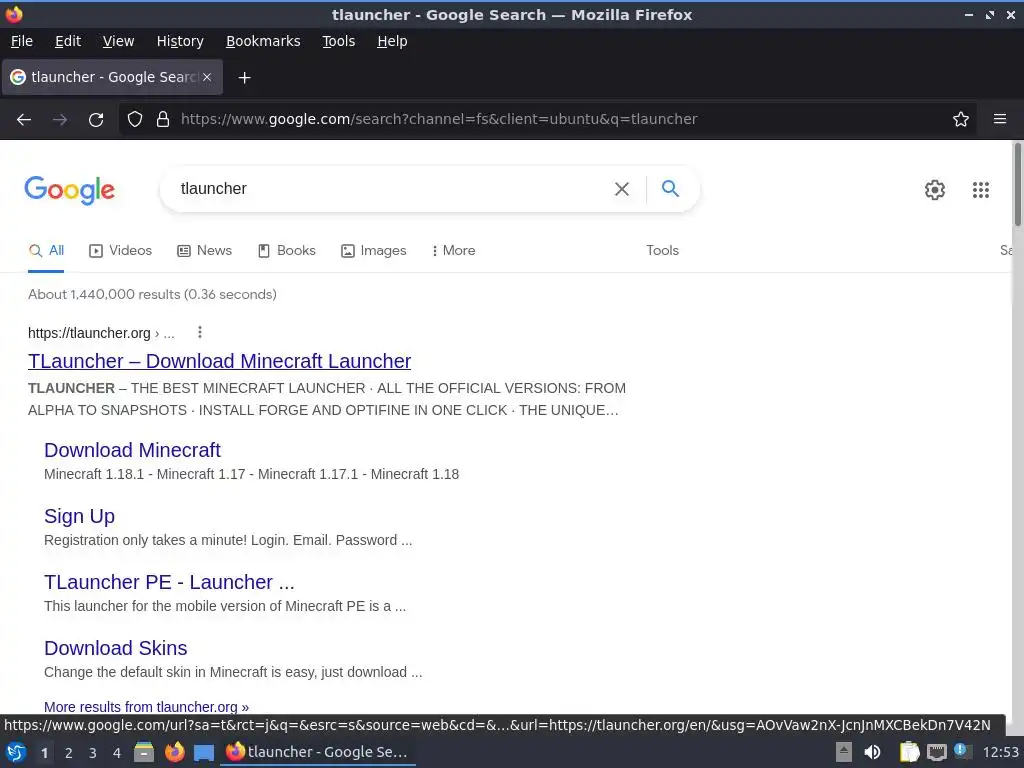This screenshot has height=768, width=1024.
Task: Switch to virtual desktop 4
Action: pos(117,753)
